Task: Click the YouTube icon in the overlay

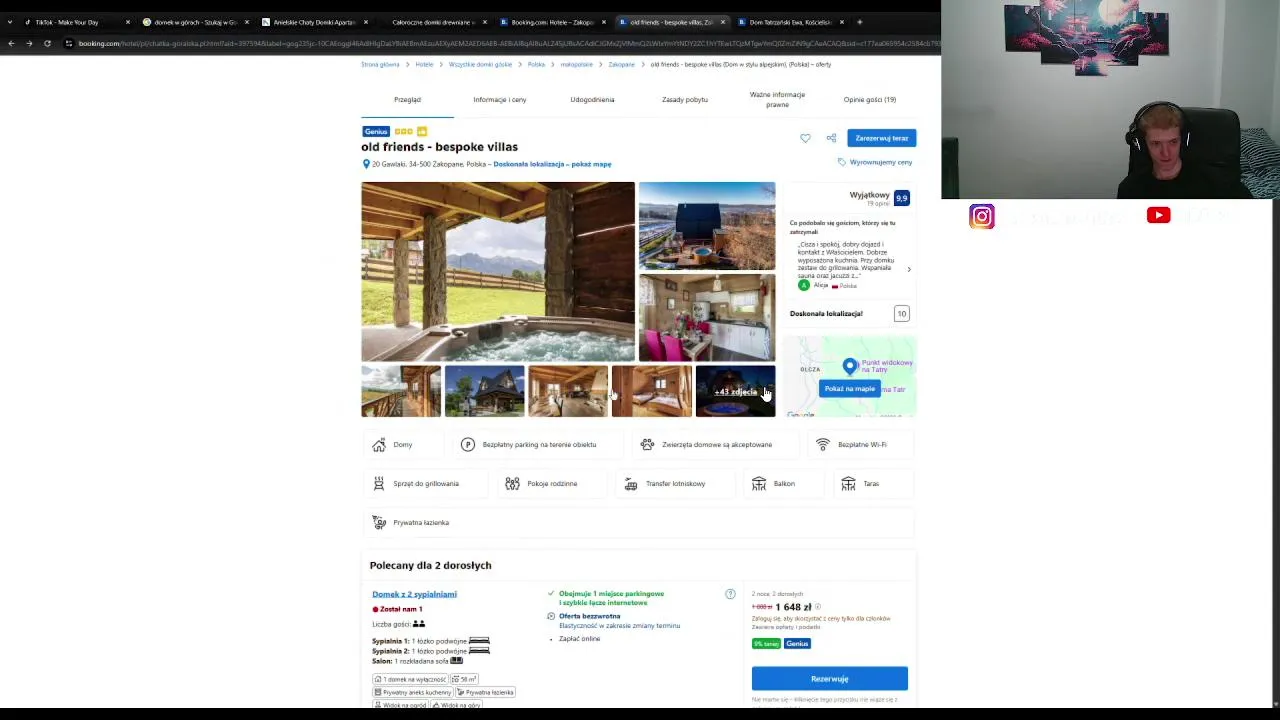Action: pyautogui.click(x=1159, y=215)
